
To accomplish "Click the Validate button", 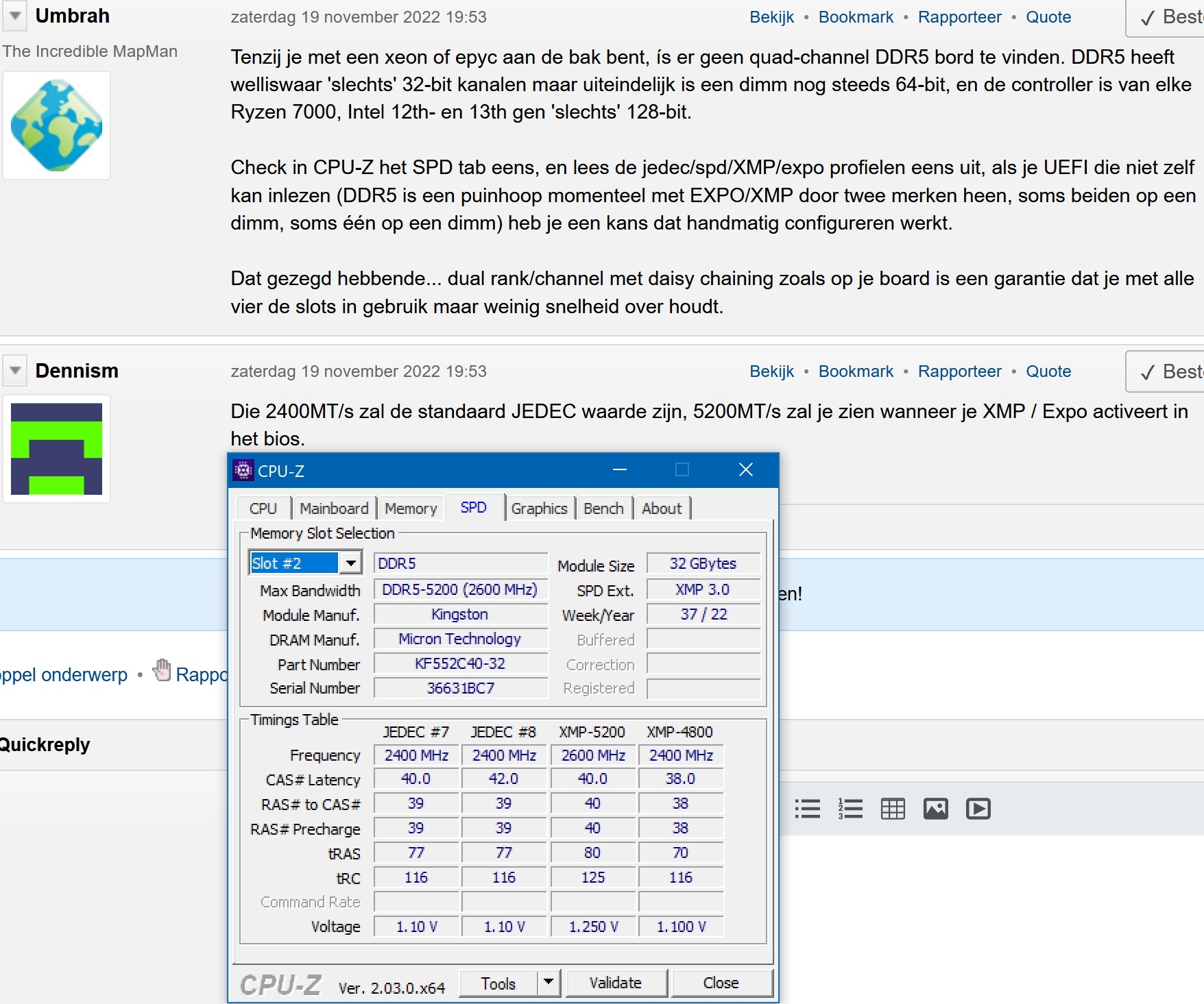I will (616, 983).
